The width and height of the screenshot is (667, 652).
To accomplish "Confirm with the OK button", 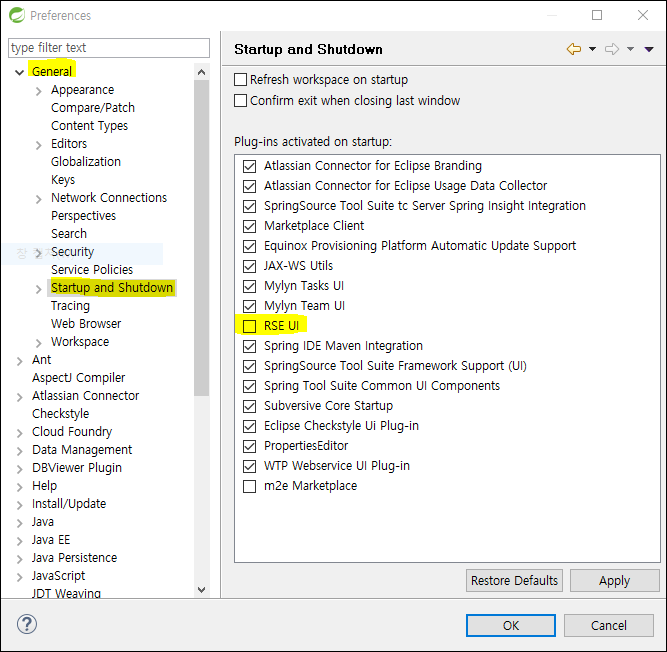I will (x=511, y=626).
